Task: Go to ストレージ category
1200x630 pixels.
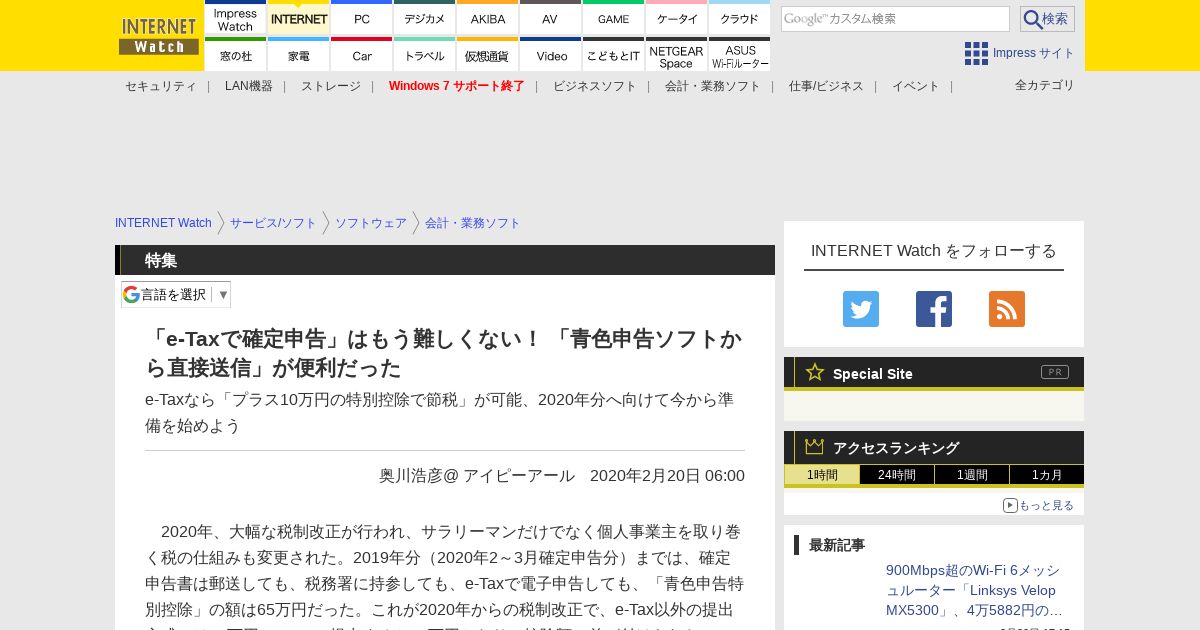Action: pos(331,86)
